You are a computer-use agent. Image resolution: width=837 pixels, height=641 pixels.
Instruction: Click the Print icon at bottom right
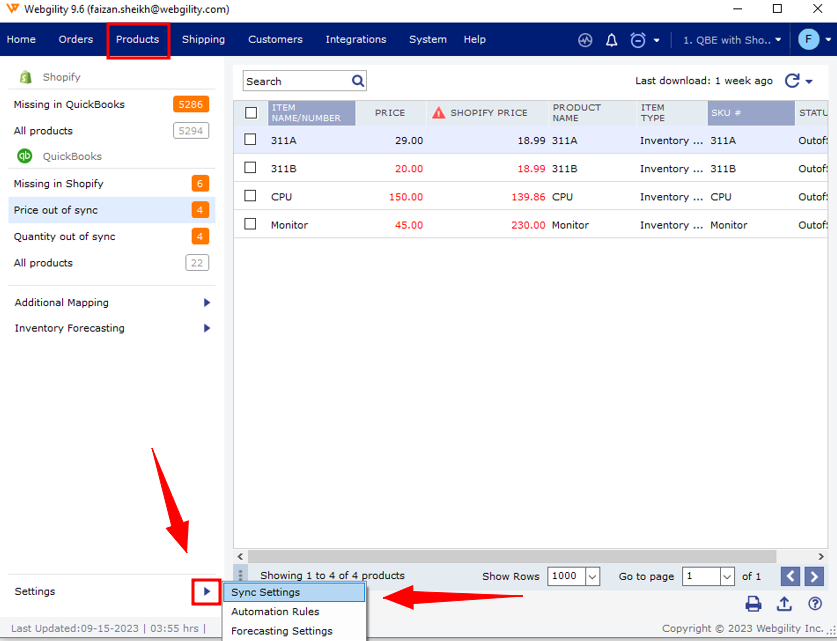point(753,604)
